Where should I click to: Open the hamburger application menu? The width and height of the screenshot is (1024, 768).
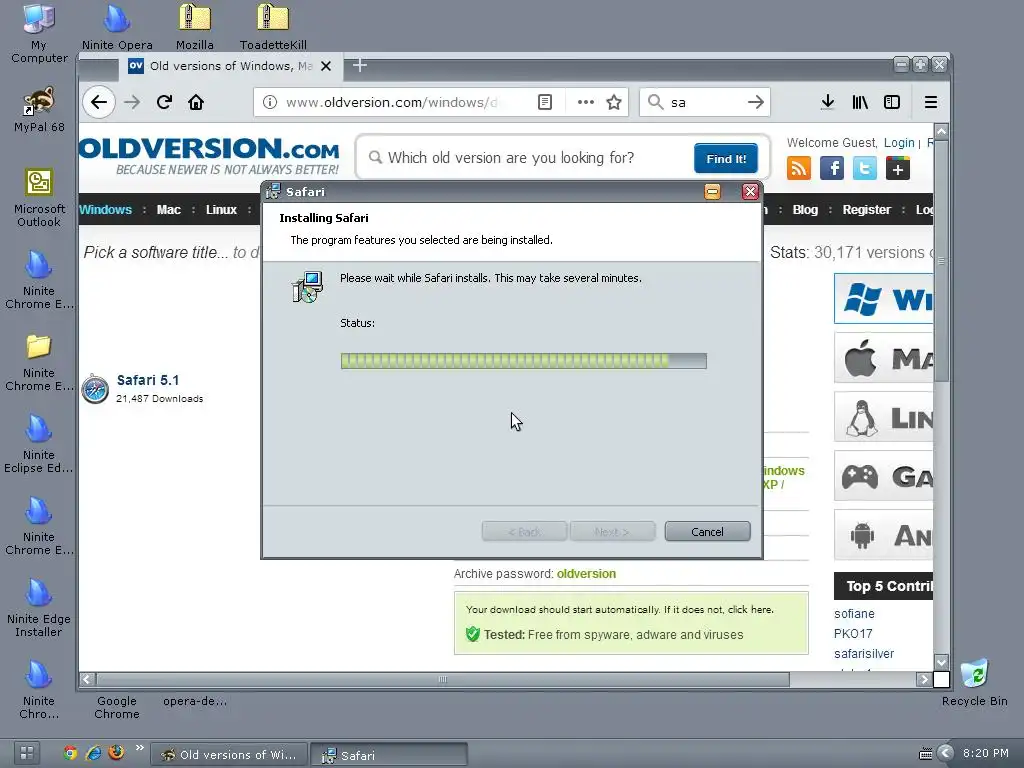point(931,102)
